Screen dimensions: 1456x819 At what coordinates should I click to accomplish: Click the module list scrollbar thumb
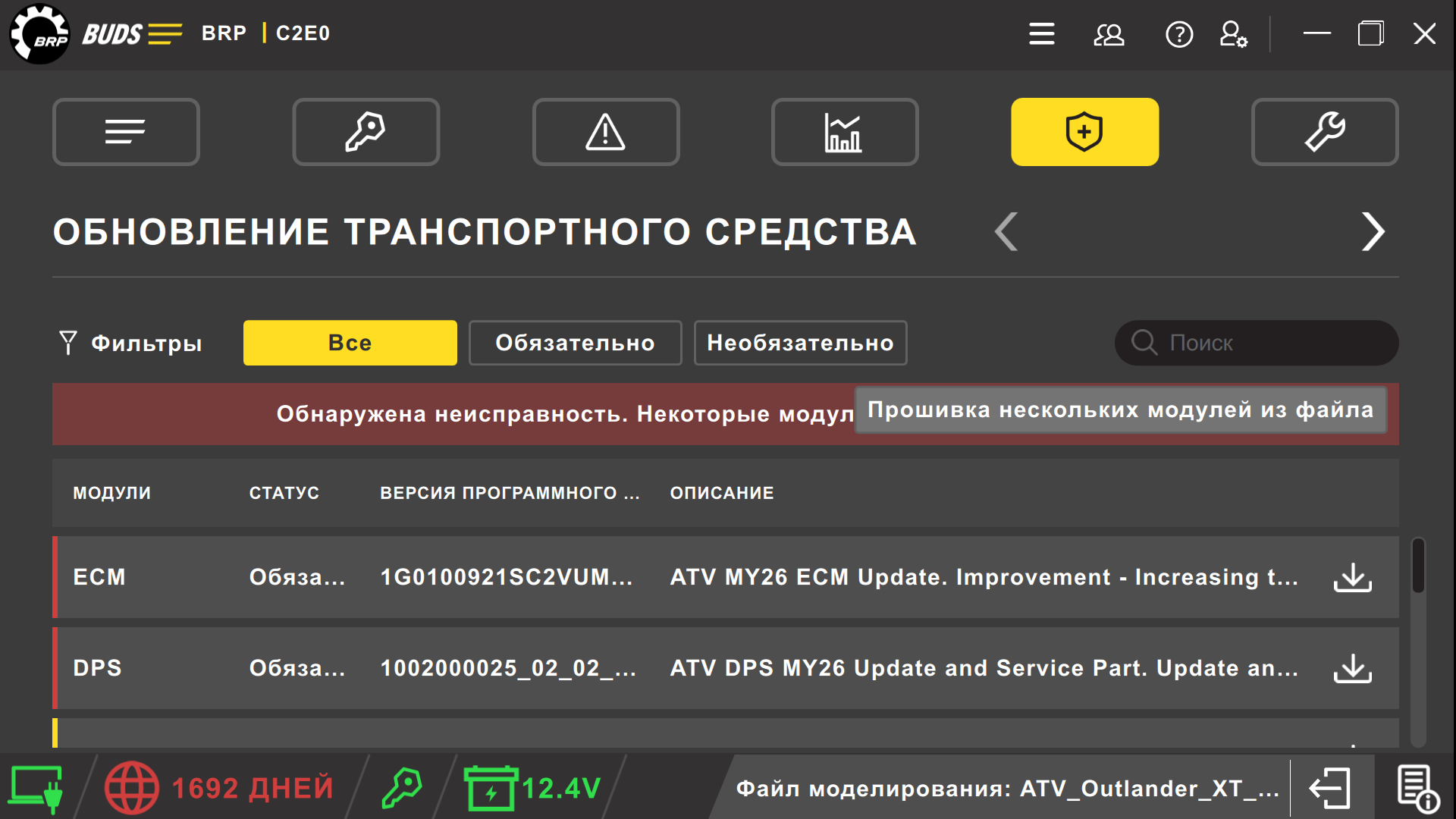click(x=1418, y=566)
